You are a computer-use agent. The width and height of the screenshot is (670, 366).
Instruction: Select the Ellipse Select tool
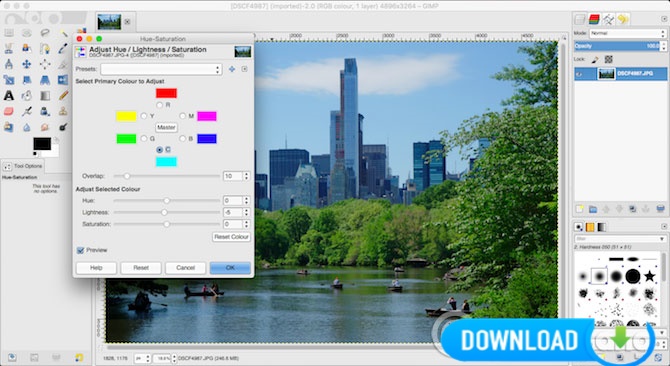coord(26,32)
